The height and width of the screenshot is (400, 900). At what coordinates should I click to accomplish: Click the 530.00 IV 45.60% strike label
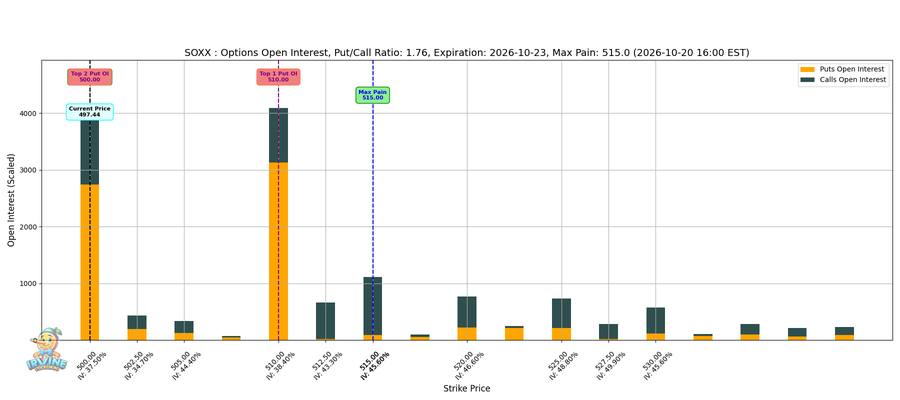[x=656, y=364]
